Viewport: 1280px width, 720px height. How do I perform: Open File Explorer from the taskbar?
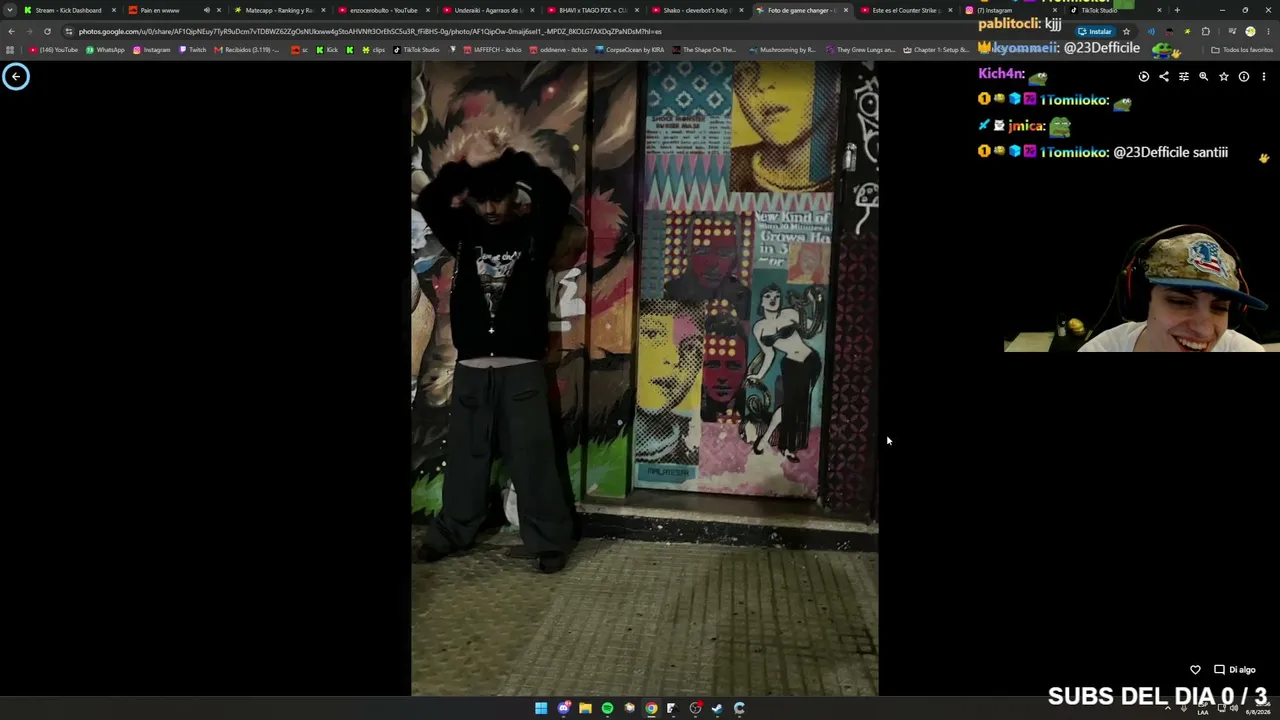pos(586,708)
